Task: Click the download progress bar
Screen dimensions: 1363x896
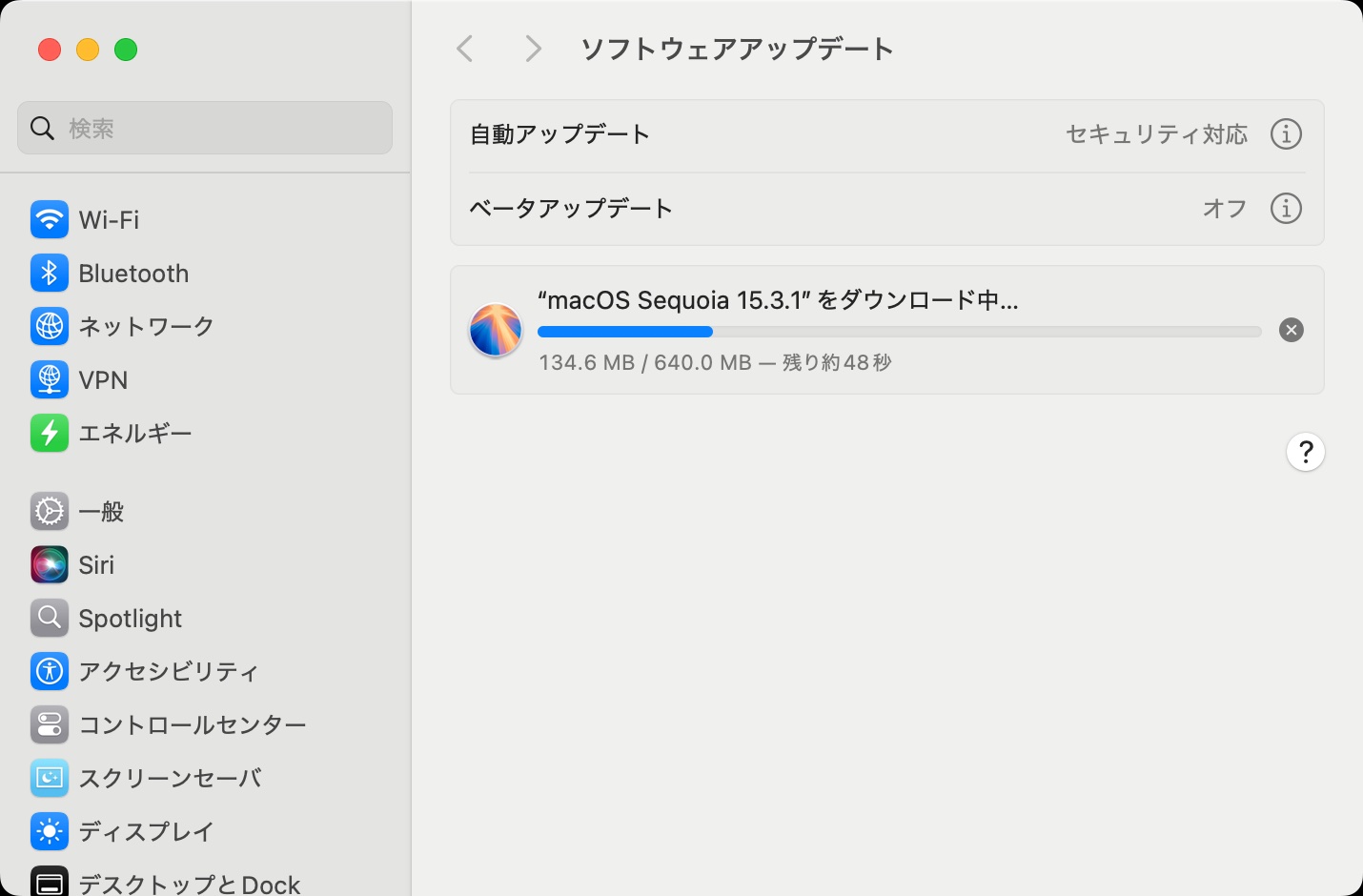Action: coord(900,332)
